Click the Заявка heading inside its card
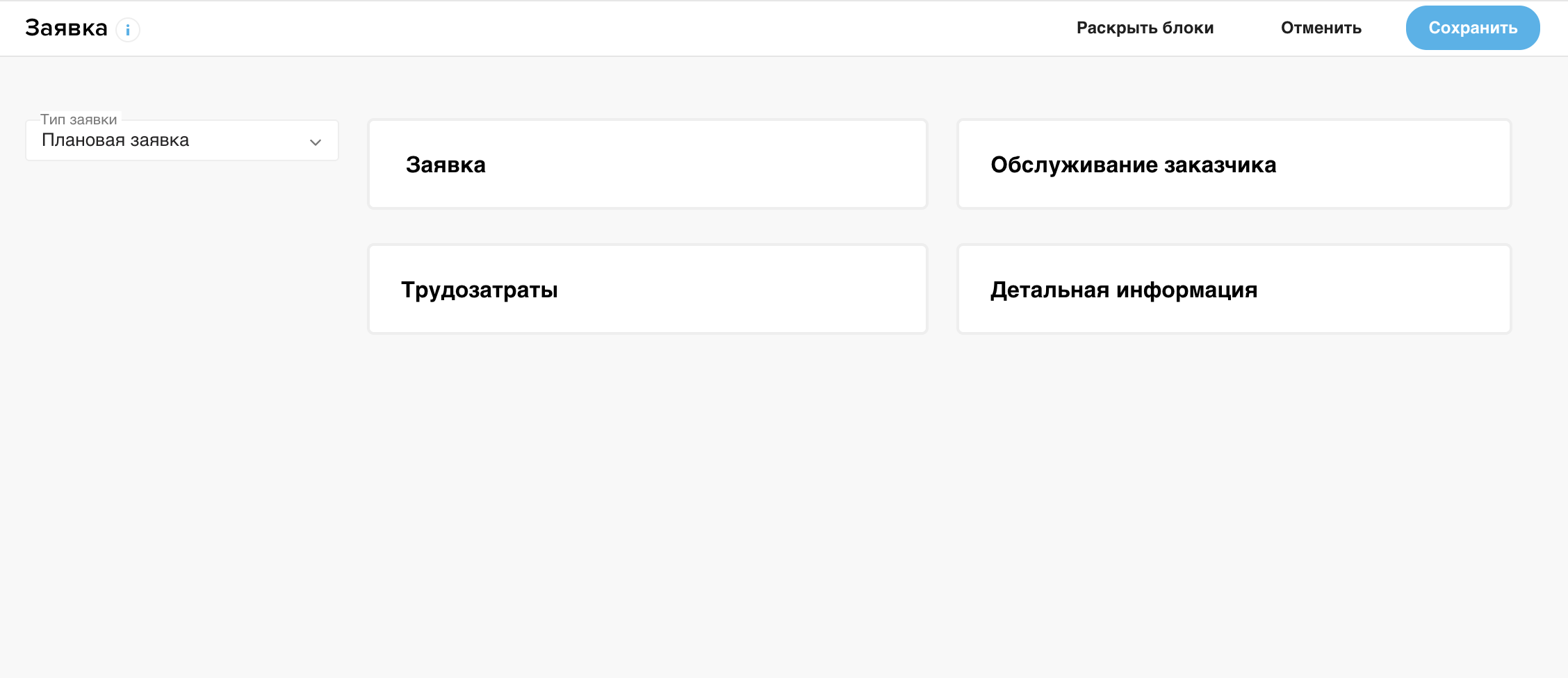 446,165
